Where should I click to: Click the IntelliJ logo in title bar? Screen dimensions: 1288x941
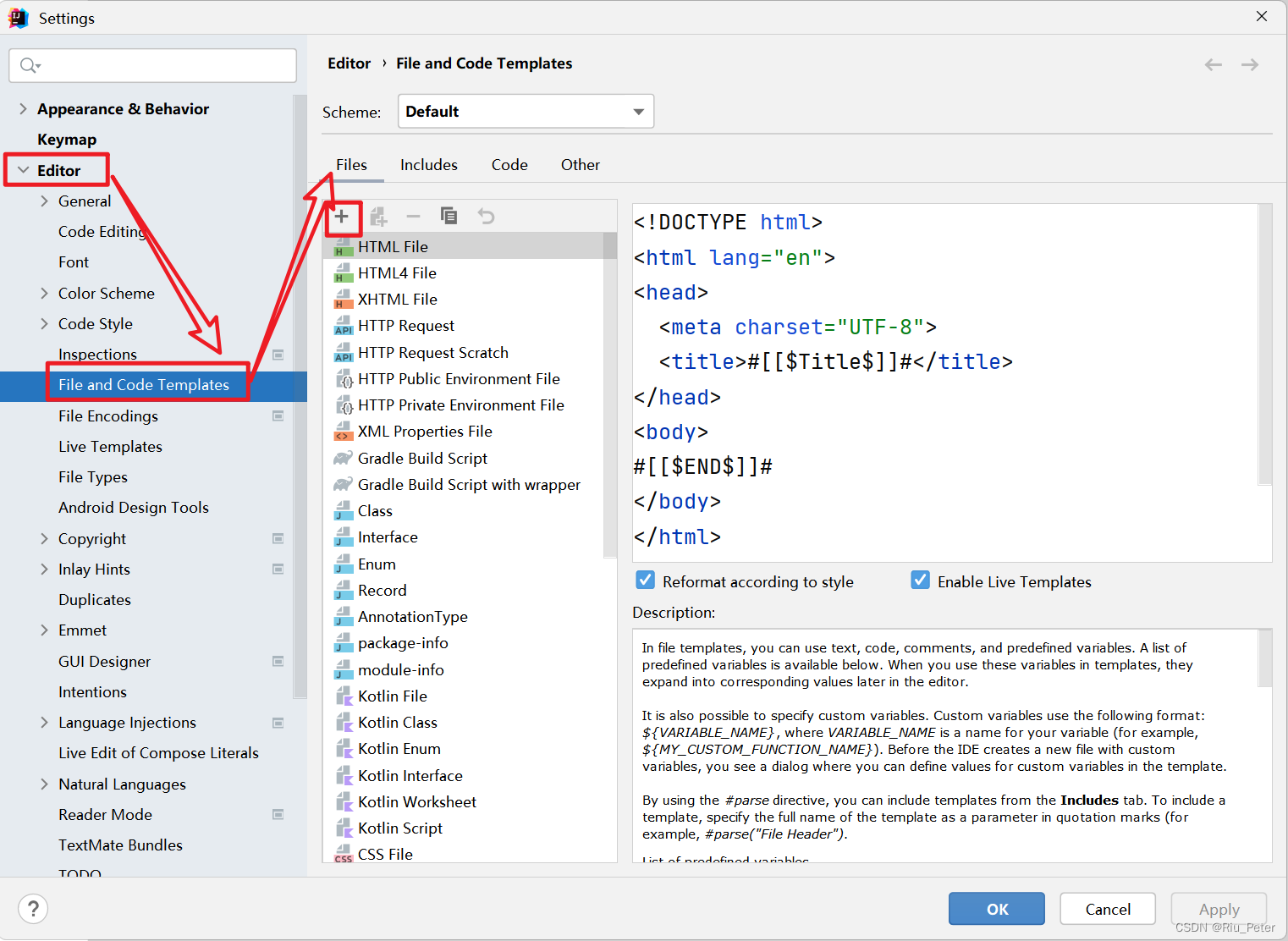[x=19, y=18]
